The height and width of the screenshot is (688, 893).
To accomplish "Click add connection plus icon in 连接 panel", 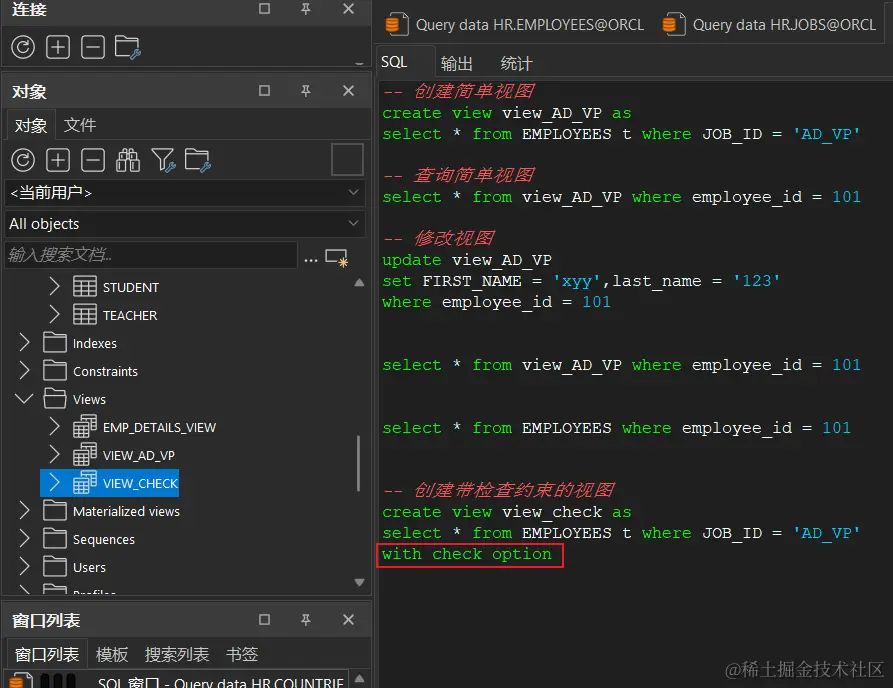I will pyautogui.click(x=58, y=47).
